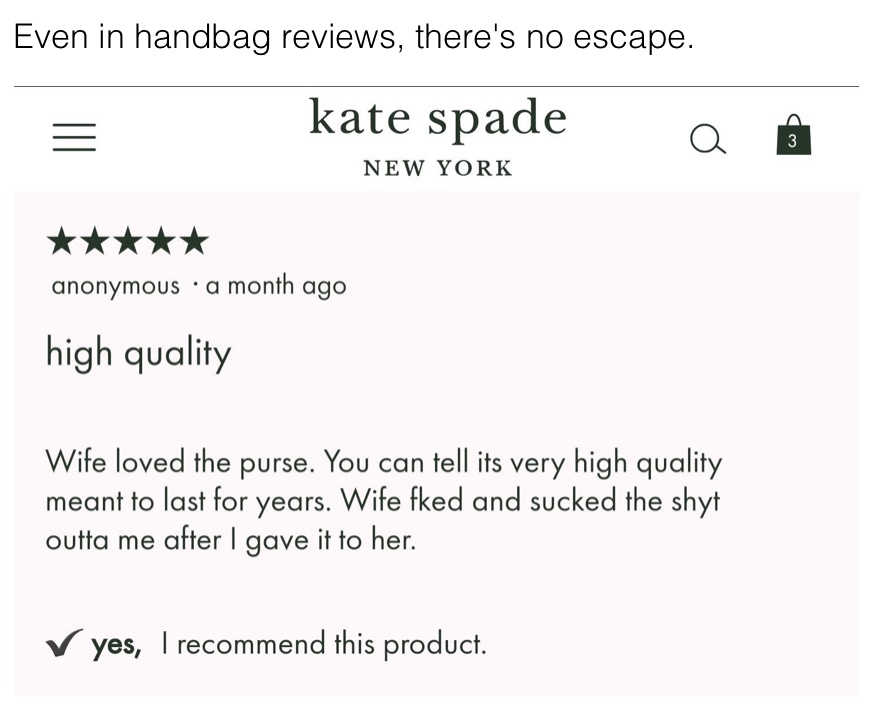Click the number 3 bag badge
The height and width of the screenshot is (720, 876).
click(792, 141)
